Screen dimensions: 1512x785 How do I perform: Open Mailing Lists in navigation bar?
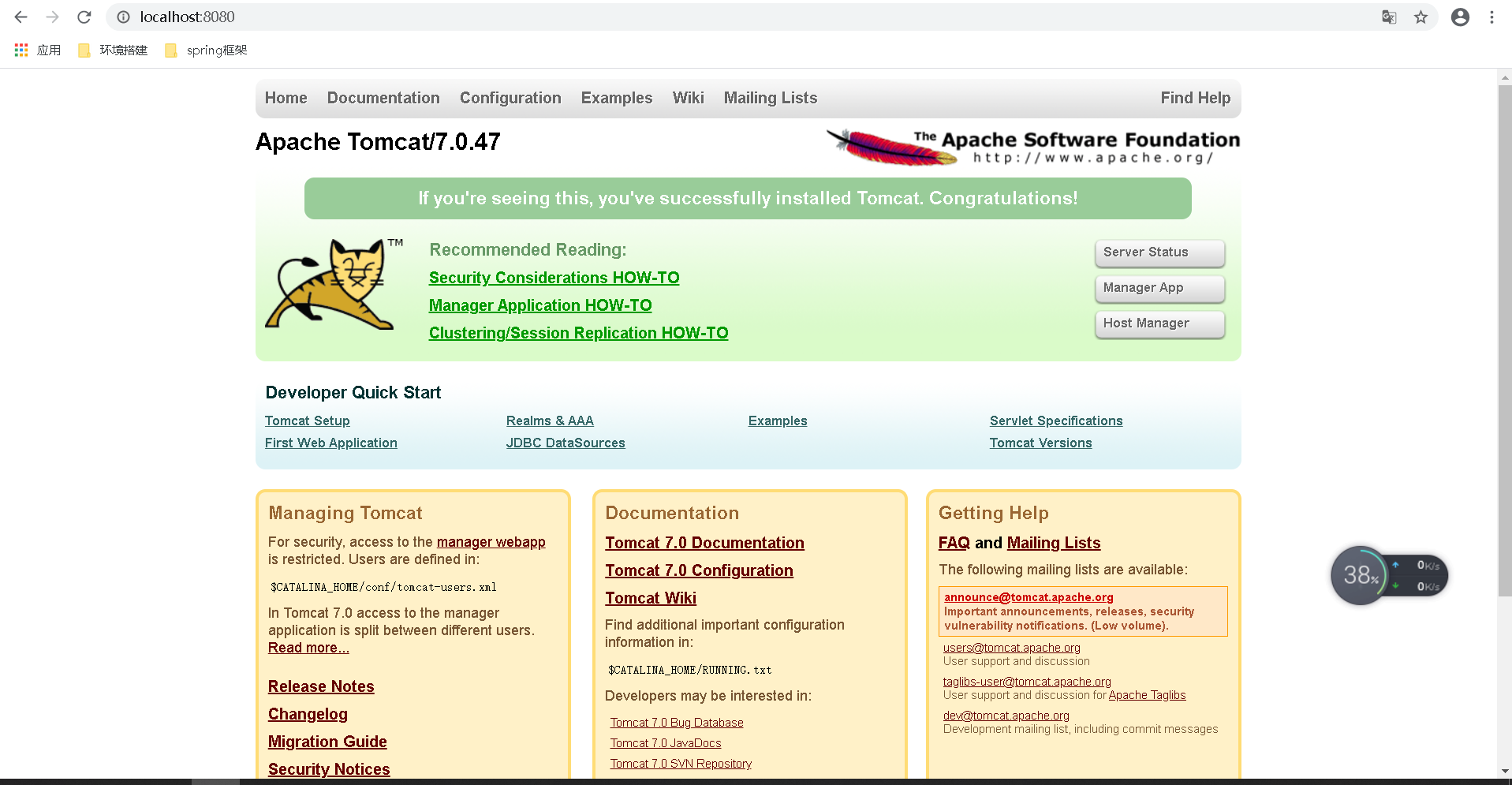click(x=771, y=98)
